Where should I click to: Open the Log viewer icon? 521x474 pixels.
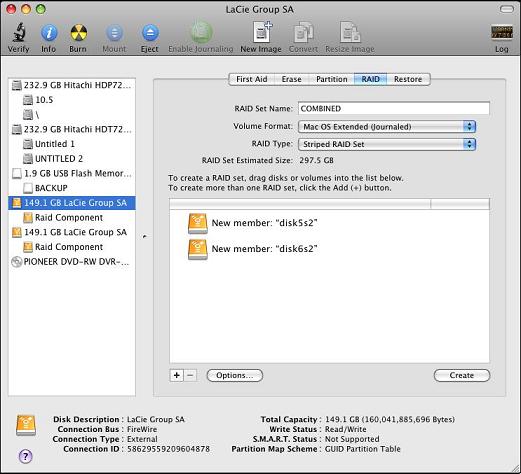(x=501, y=33)
